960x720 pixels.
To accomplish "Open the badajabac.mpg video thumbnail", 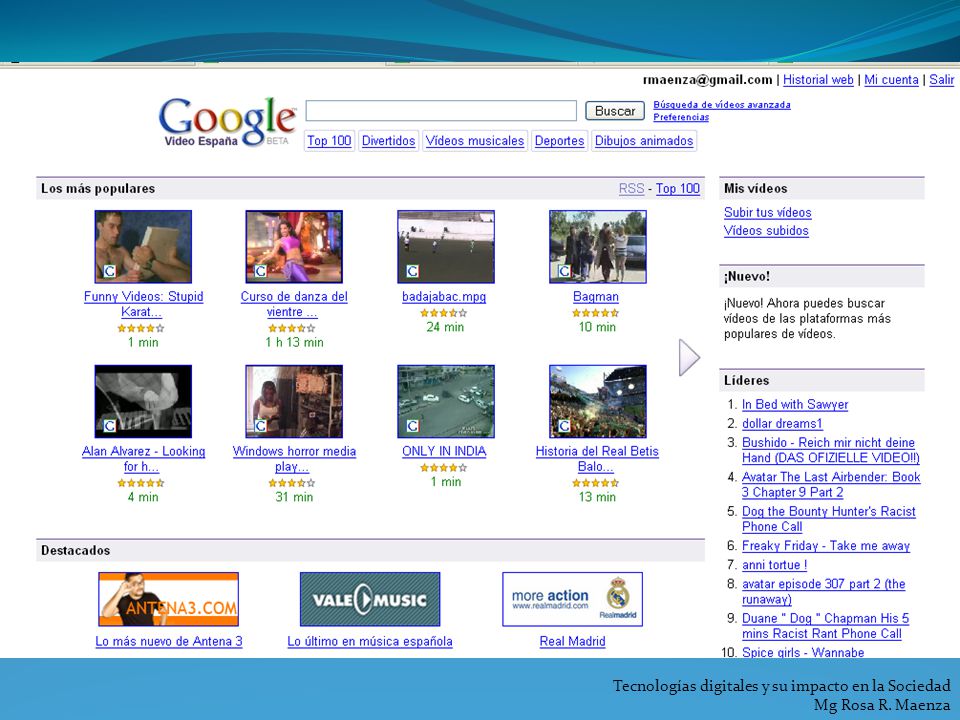I will coord(446,247).
